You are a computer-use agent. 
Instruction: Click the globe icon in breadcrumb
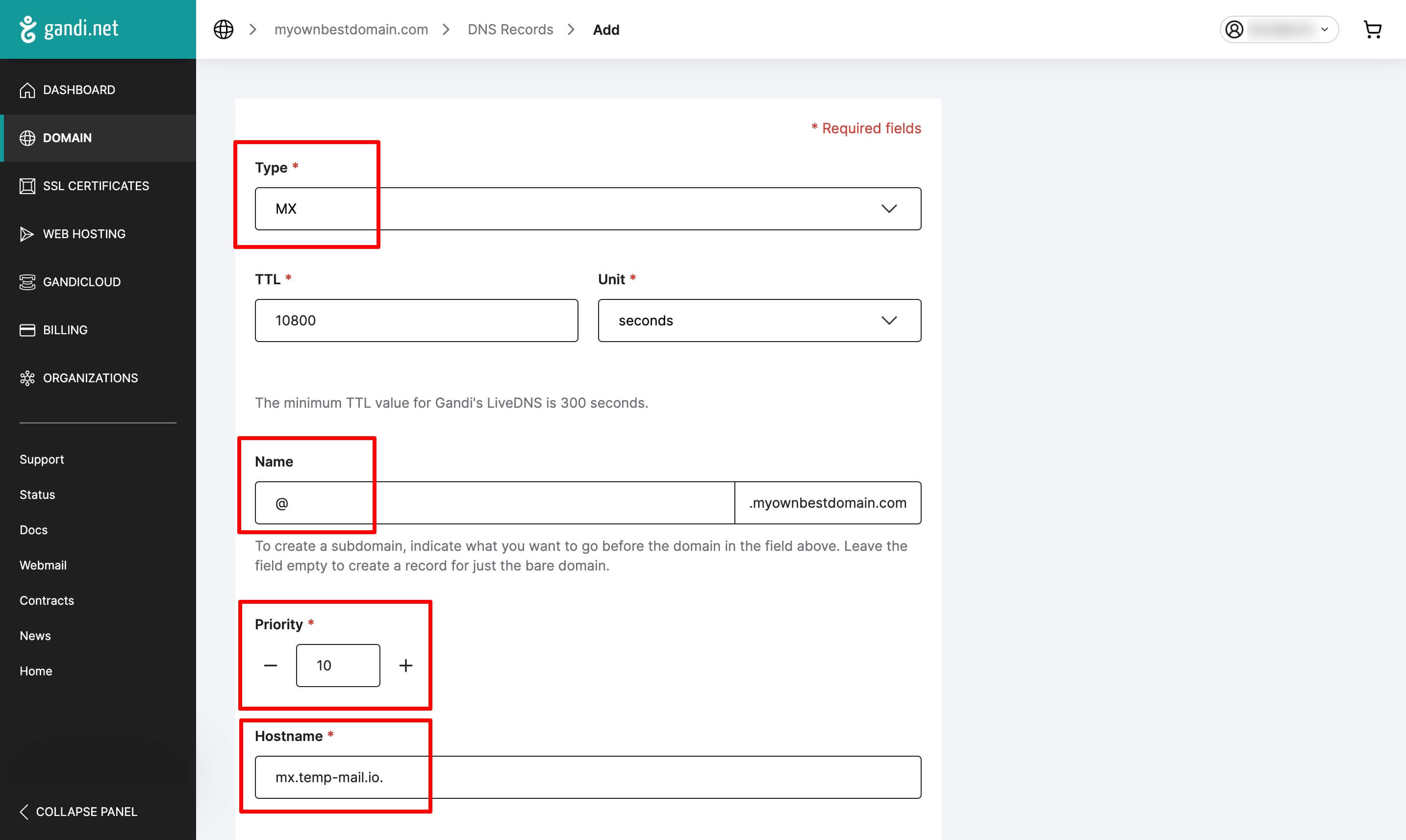(223, 29)
